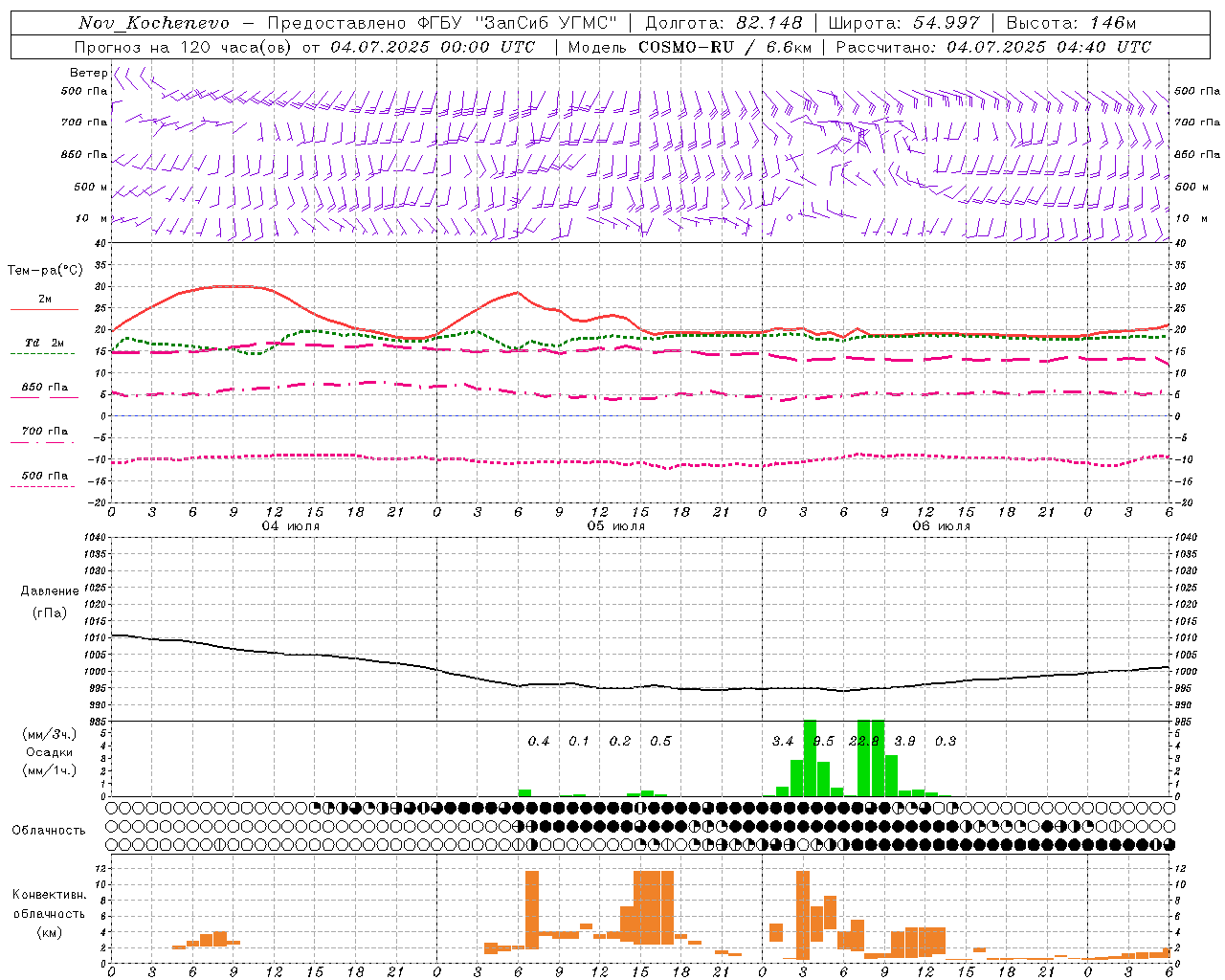The image size is (1225, 980).
Task: Click the precipitation label "Осадки"
Action: pyautogui.click(x=50, y=752)
